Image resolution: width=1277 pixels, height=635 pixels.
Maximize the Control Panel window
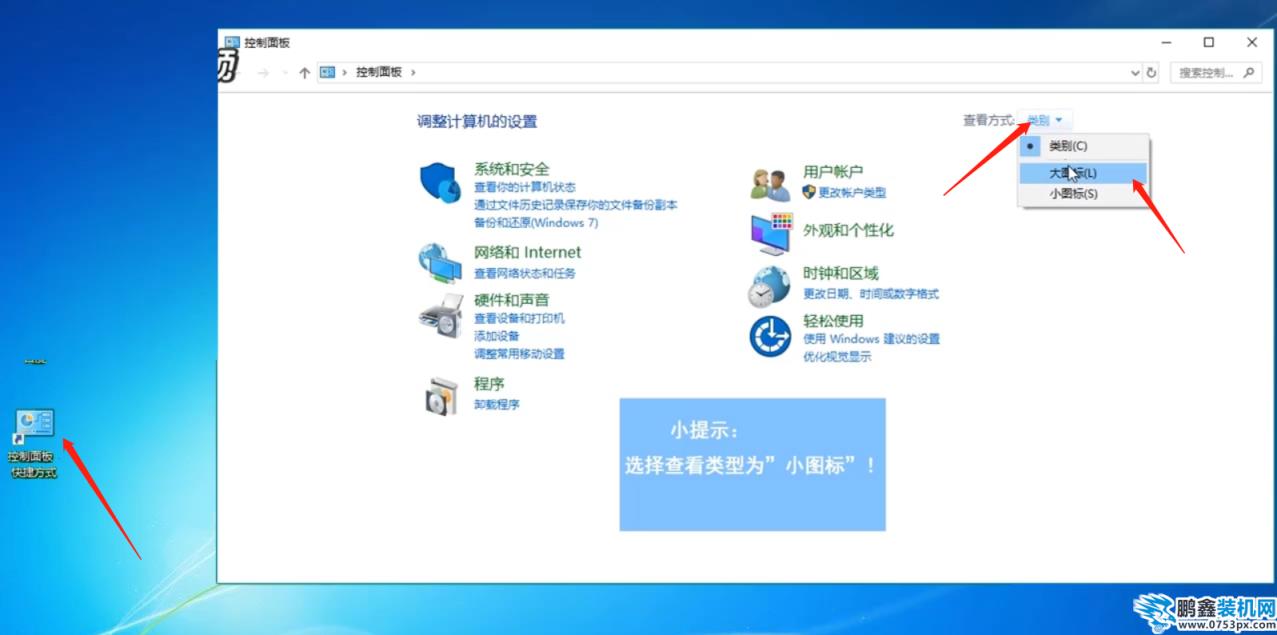1209,42
